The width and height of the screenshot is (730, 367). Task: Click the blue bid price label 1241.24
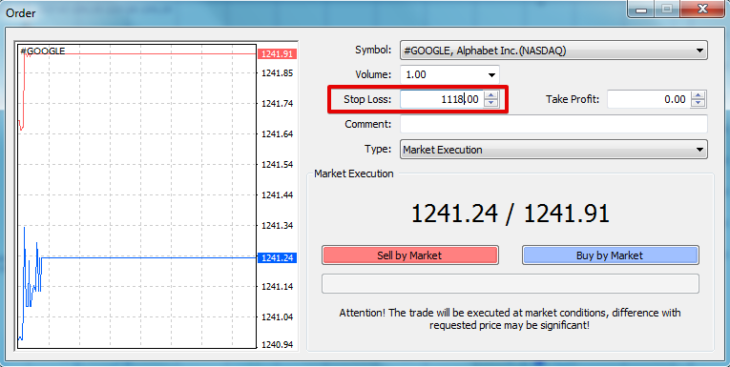click(277, 258)
